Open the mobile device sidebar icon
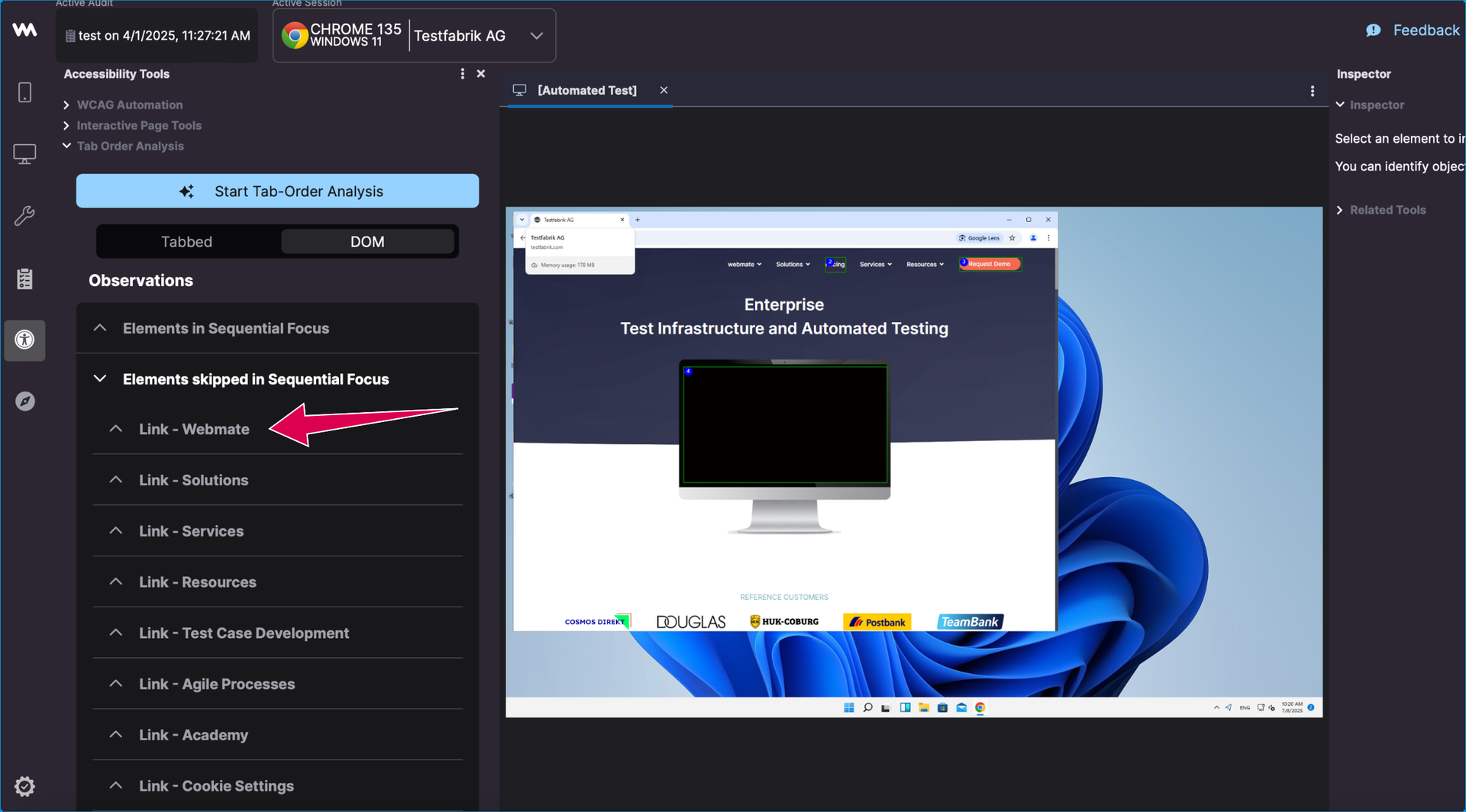The width and height of the screenshot is (1466, 812). point(24,92)
